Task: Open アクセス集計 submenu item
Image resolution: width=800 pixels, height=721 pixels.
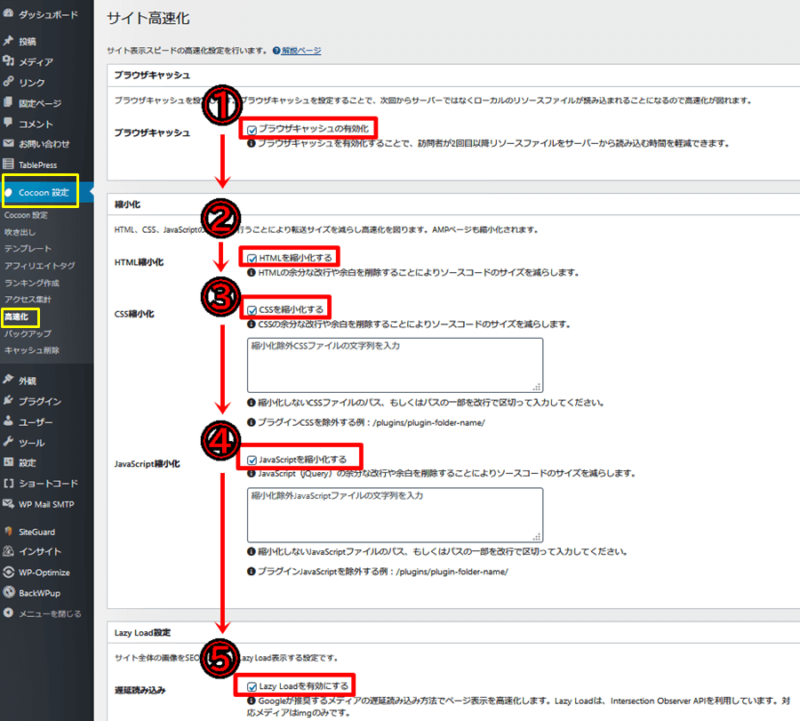Action: pos(28,300)
